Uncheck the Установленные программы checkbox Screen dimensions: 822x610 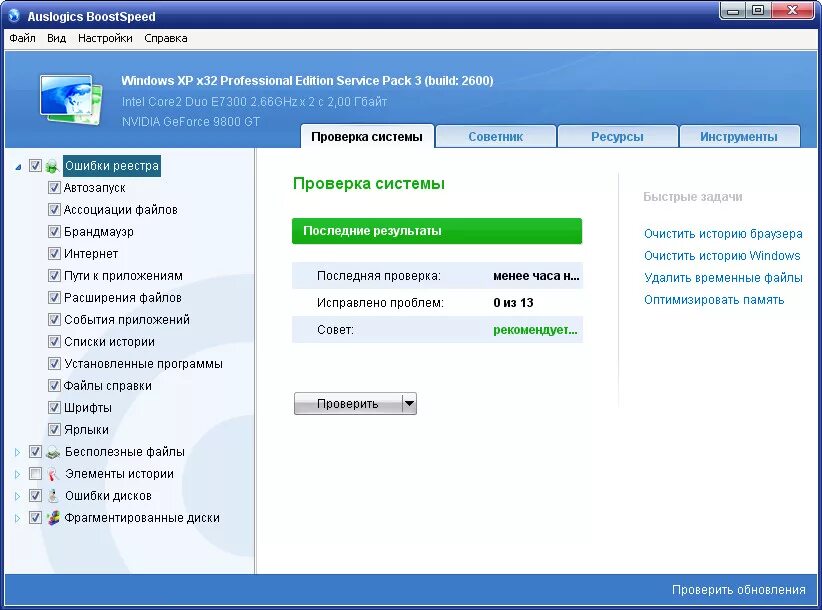click(54, 364)
